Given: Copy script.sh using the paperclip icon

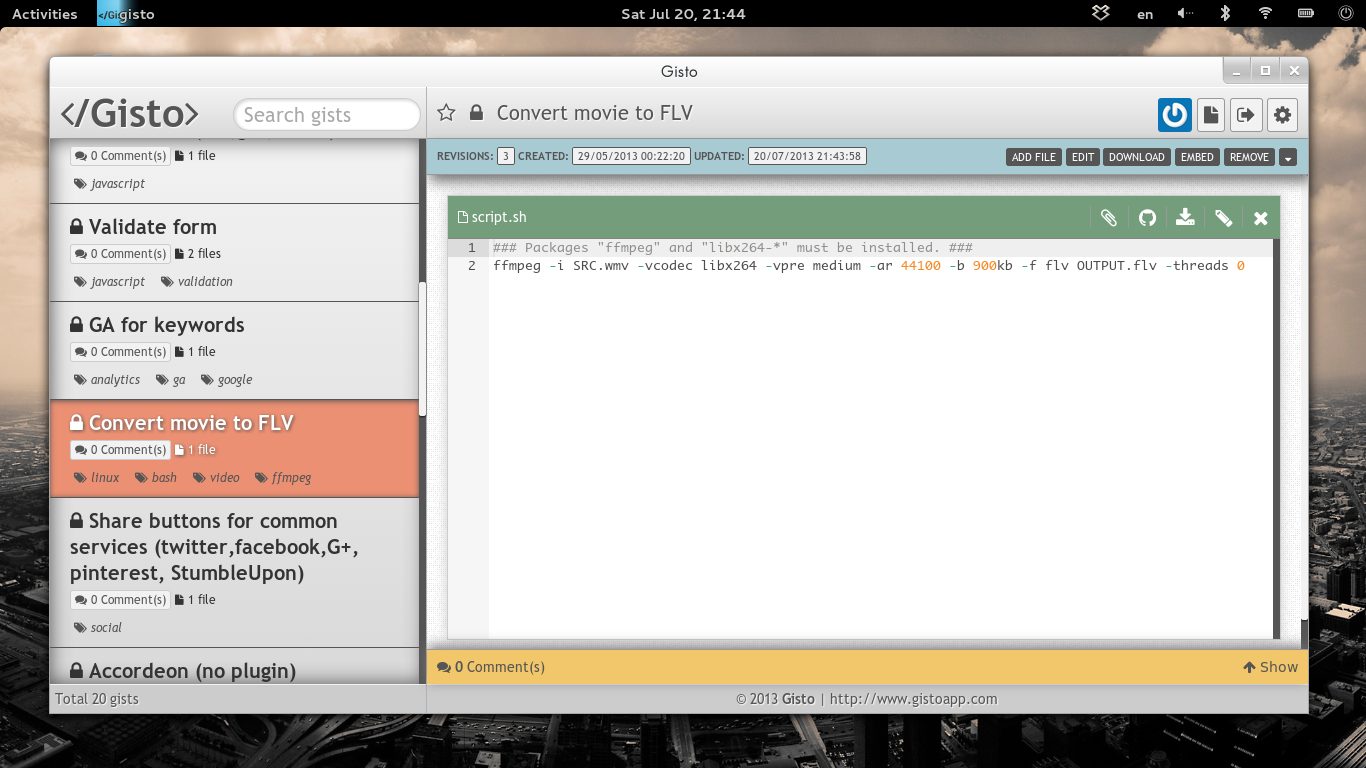Looking at the screenshot, I should coord(1108,217).
